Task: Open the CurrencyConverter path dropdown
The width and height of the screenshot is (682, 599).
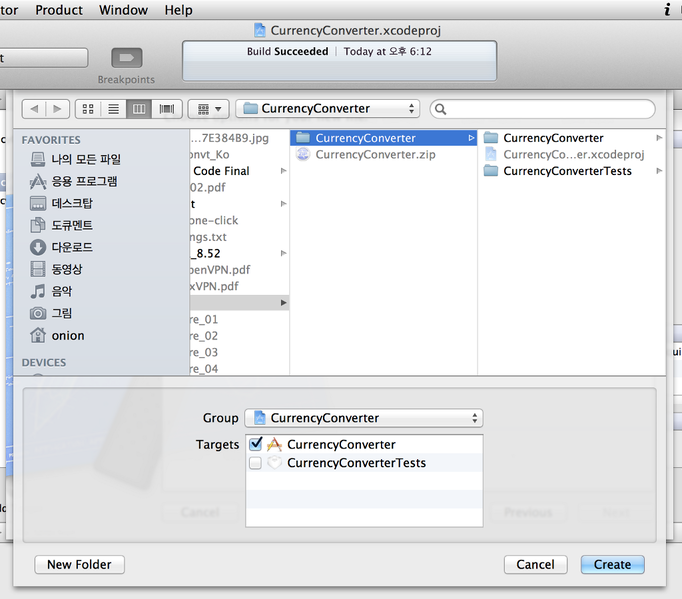Action: pyautogui.click(x=327, y=109)
